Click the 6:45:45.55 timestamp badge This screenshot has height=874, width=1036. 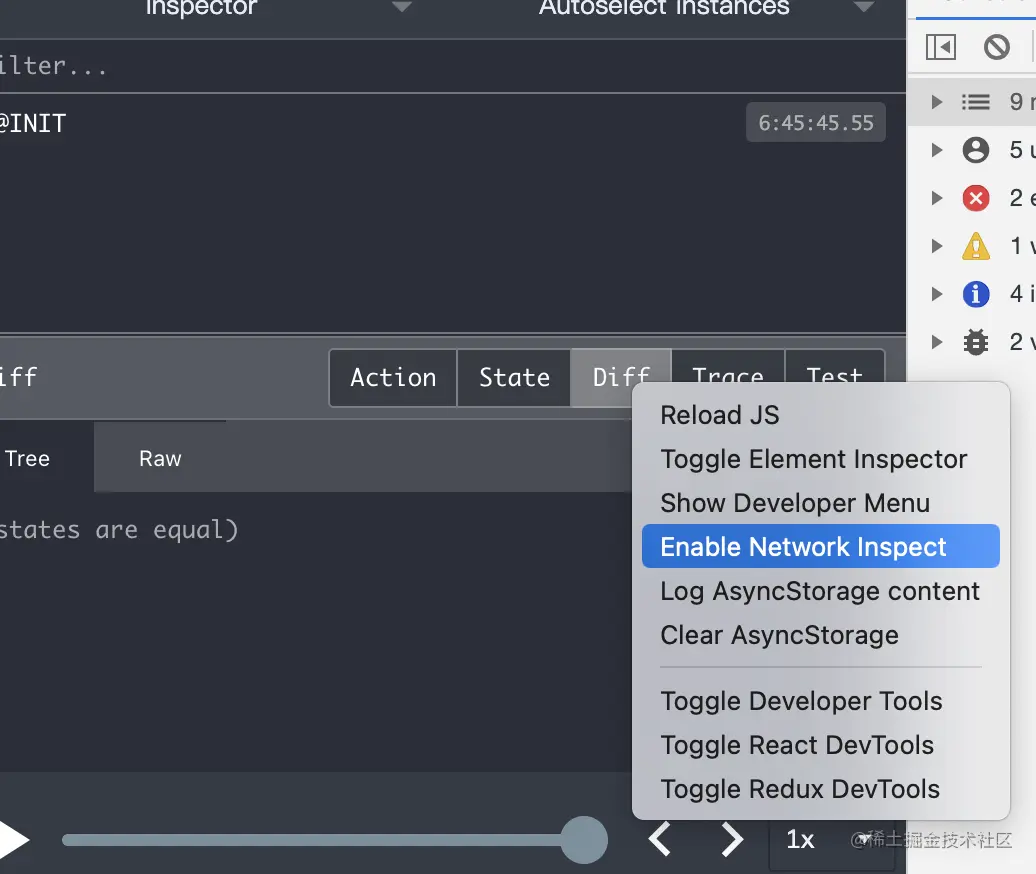(816, 123)
